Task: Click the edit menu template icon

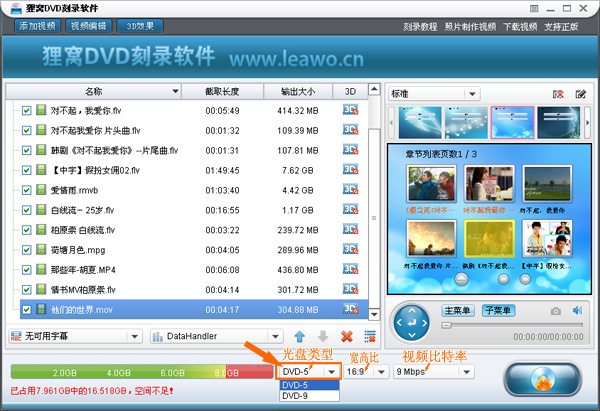Action: click(580, 94)
